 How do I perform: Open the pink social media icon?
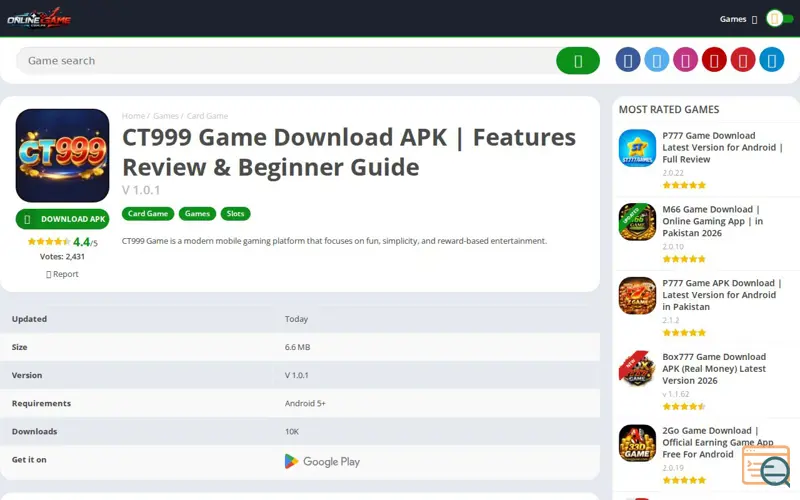tap(685, 61)
